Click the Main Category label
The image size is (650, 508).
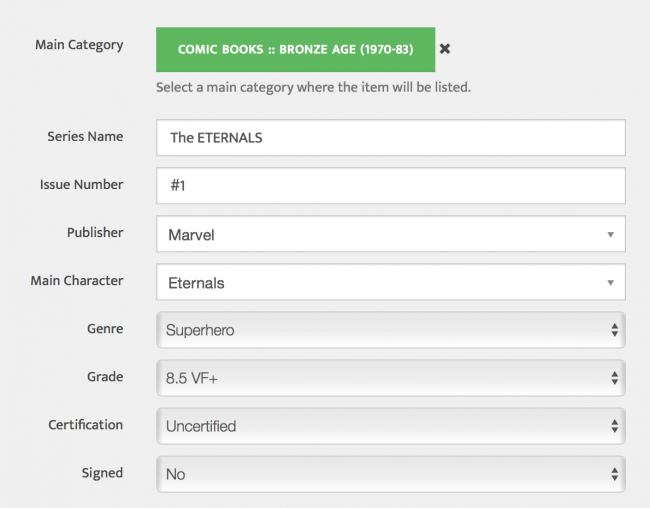(79, 45)
